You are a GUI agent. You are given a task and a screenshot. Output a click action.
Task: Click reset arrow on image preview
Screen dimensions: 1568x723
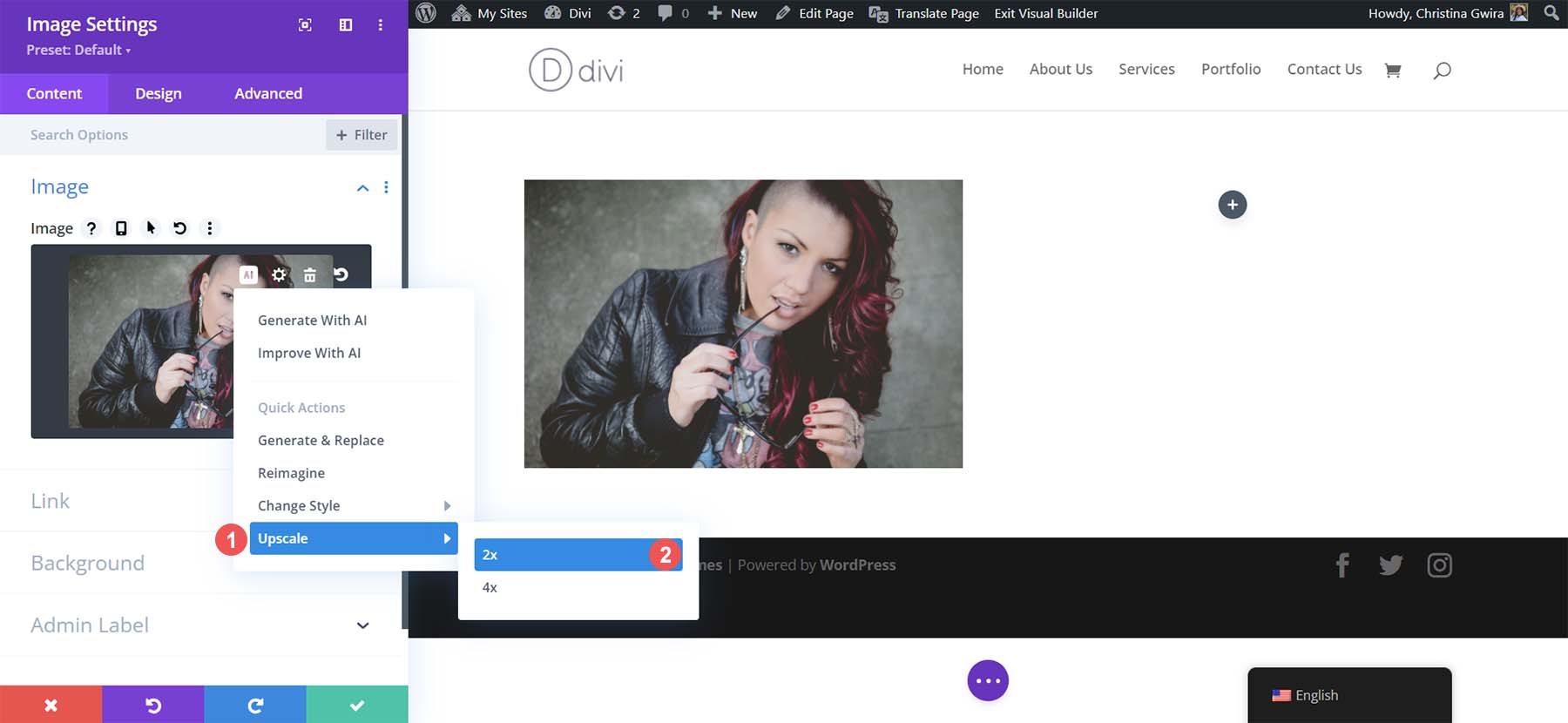tap(341, 274)
